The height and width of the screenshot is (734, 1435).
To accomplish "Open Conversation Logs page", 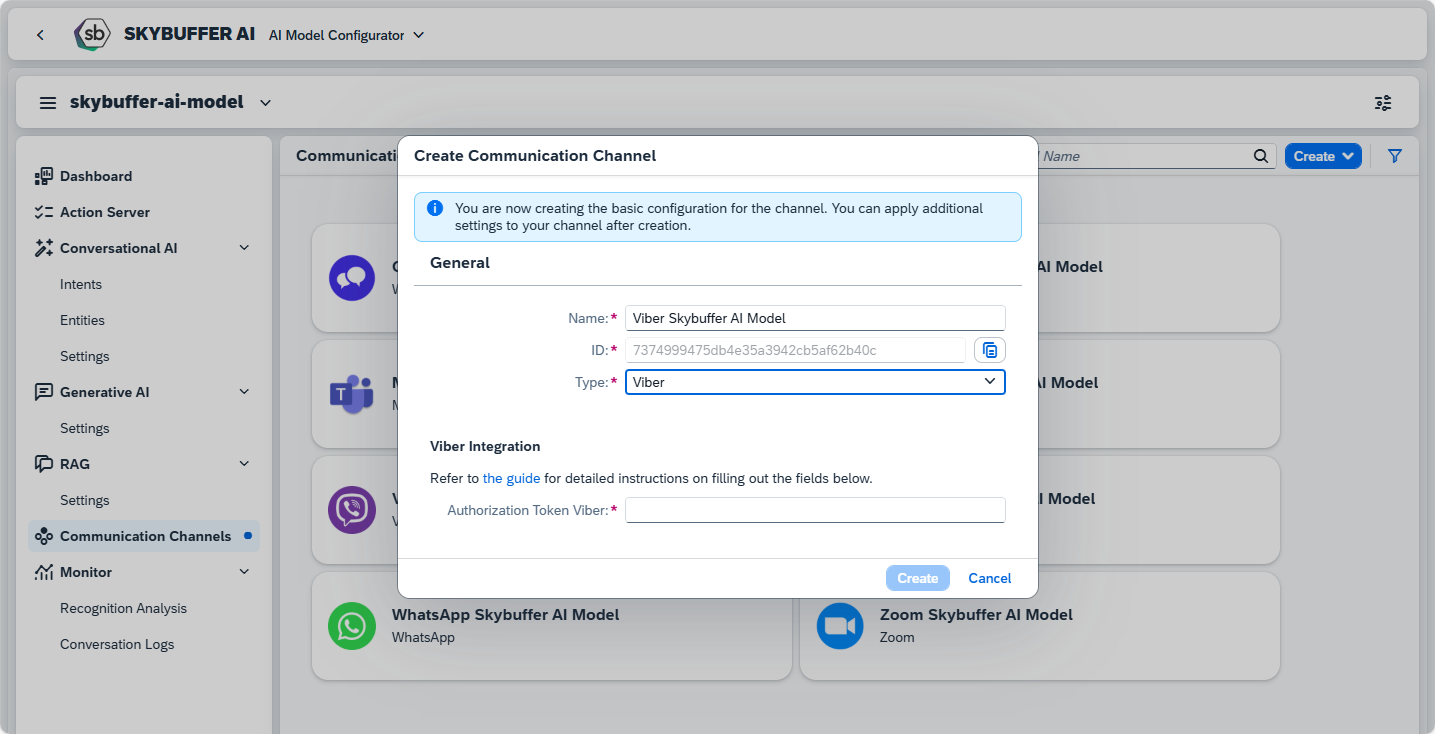I will tap(117, 644).
